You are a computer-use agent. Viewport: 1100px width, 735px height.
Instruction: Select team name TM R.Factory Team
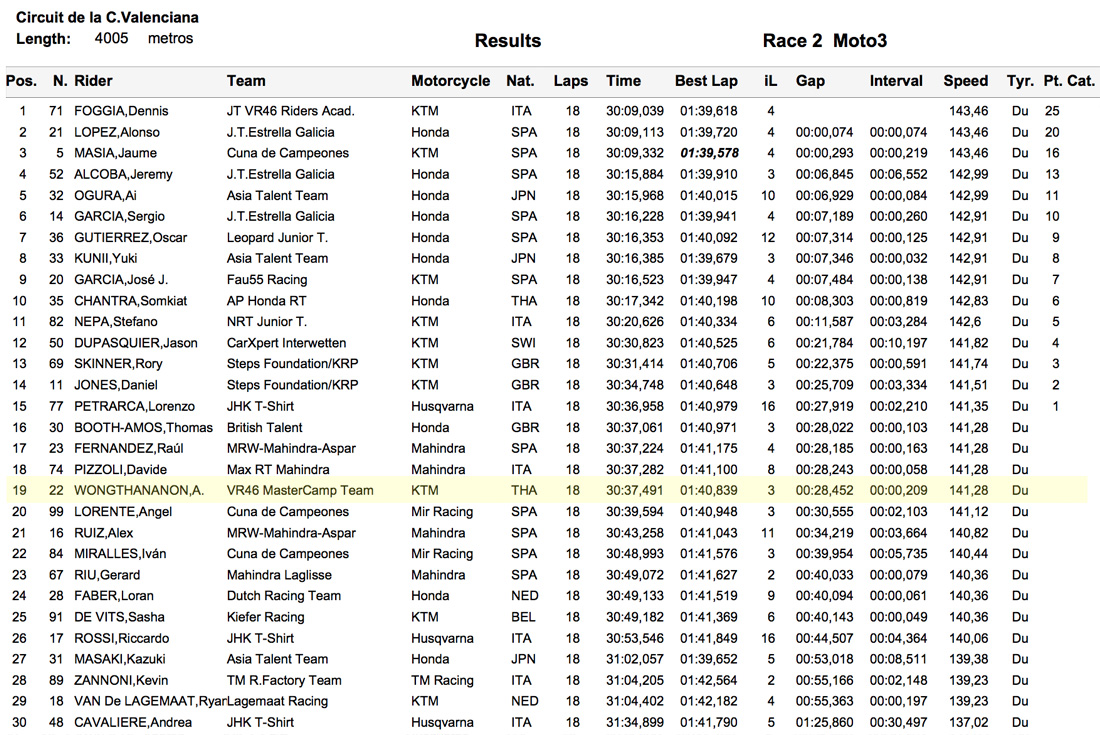pyautogui.click(x=284, y=680)
